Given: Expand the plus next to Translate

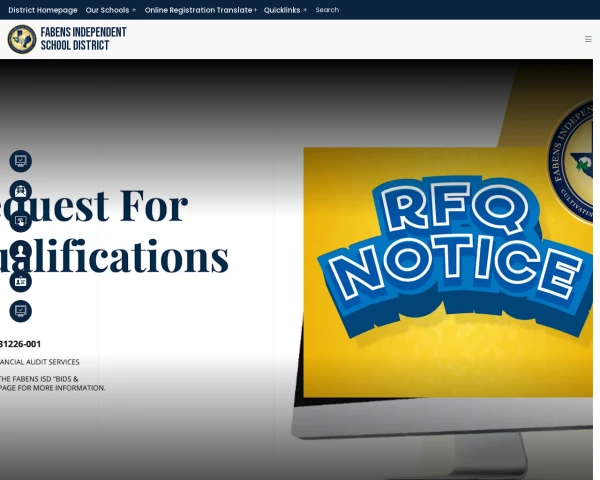Looking at the screenshot, I should coord(255,10).
